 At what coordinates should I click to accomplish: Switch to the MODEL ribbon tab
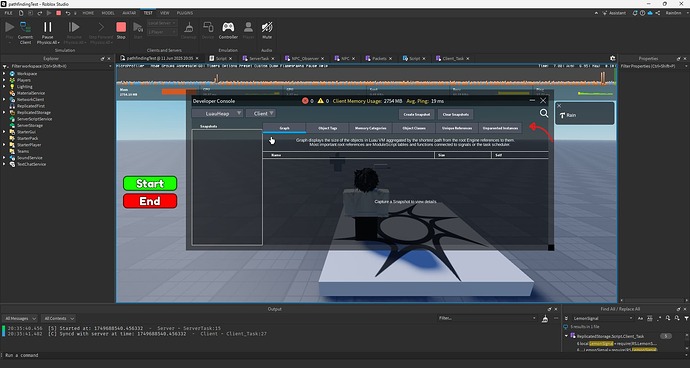click(x=108, y=13)
